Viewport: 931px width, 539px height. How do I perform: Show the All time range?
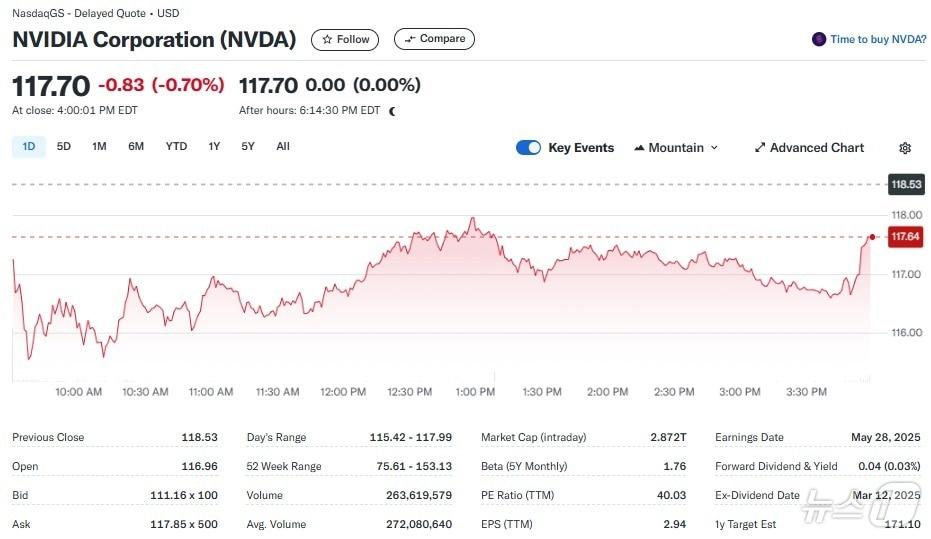(x=283, y=147)
